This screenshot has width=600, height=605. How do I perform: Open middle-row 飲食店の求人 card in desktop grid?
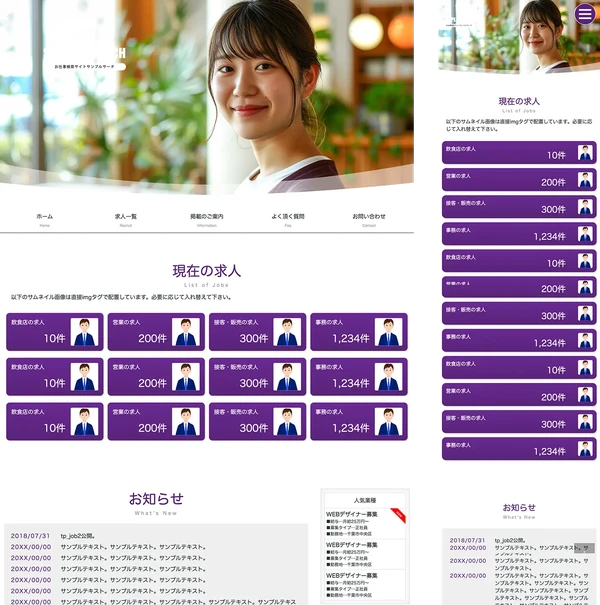click(55, 377)
